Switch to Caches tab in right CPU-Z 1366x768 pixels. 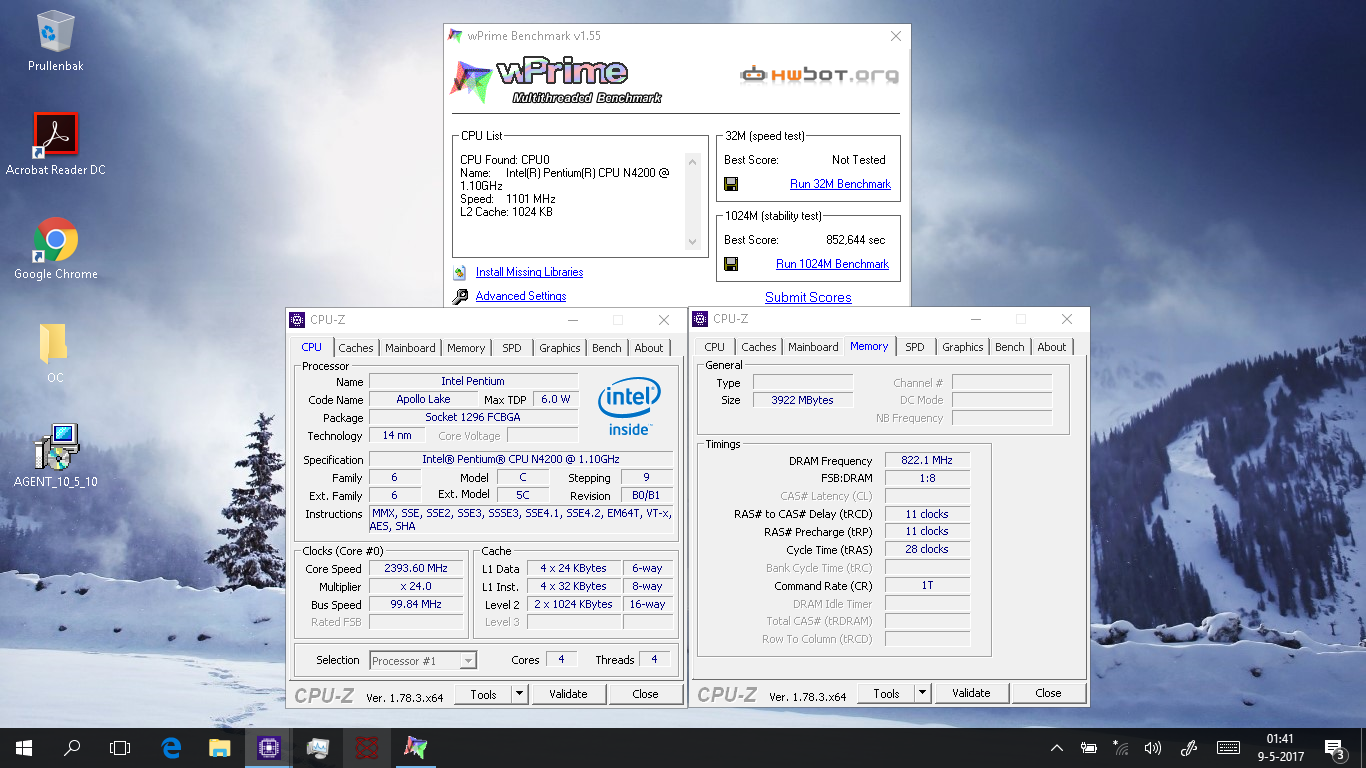[759, 347]
